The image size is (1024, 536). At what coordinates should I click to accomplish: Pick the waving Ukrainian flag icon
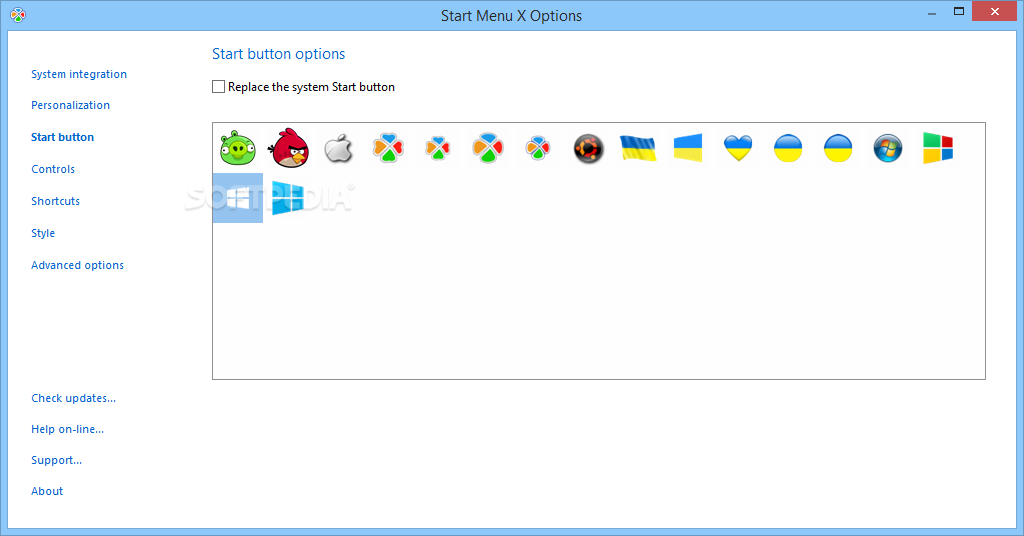point(638,148)
